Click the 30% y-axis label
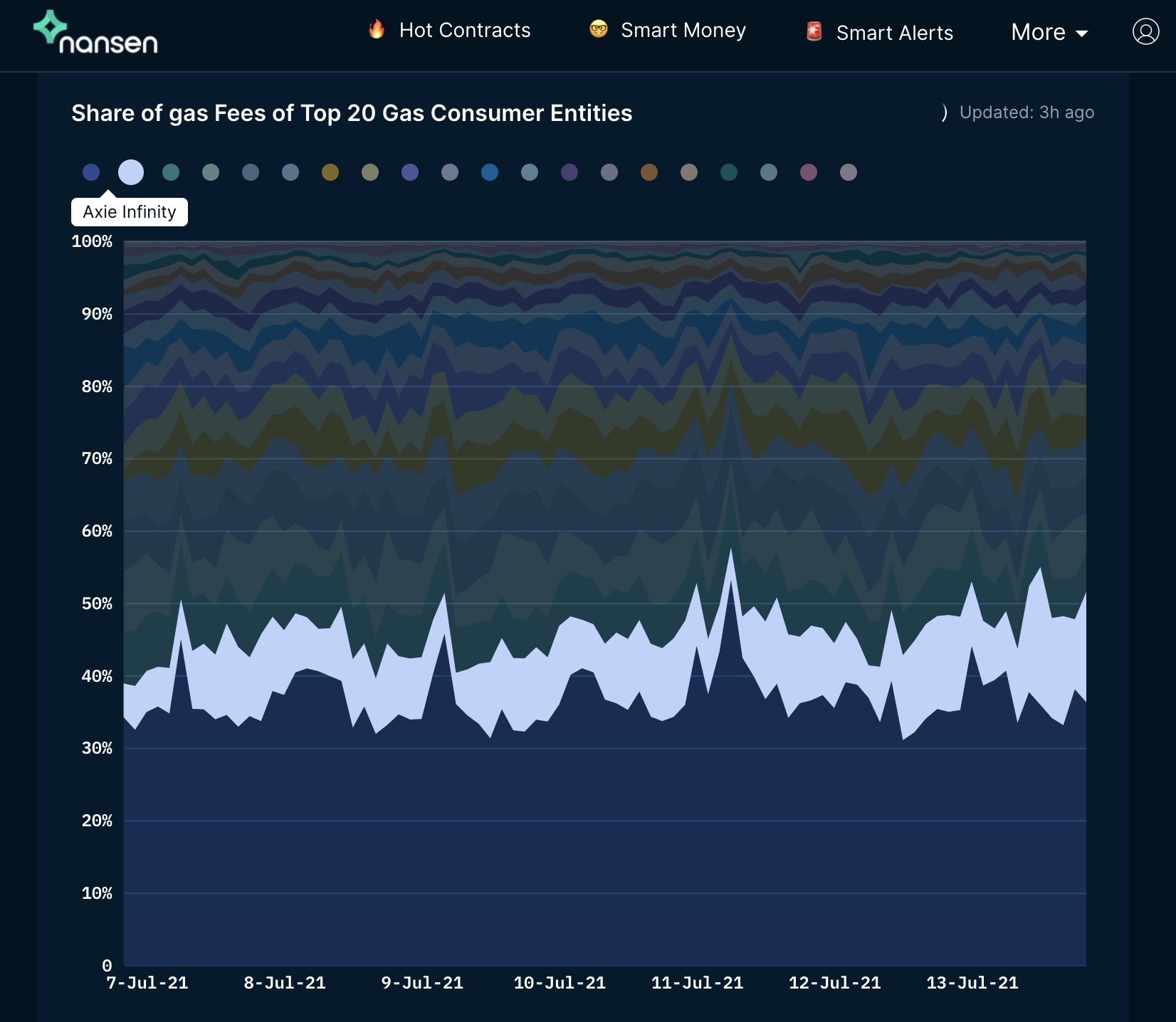Viewport: 1176px width, 1022px height. (97, 748)
